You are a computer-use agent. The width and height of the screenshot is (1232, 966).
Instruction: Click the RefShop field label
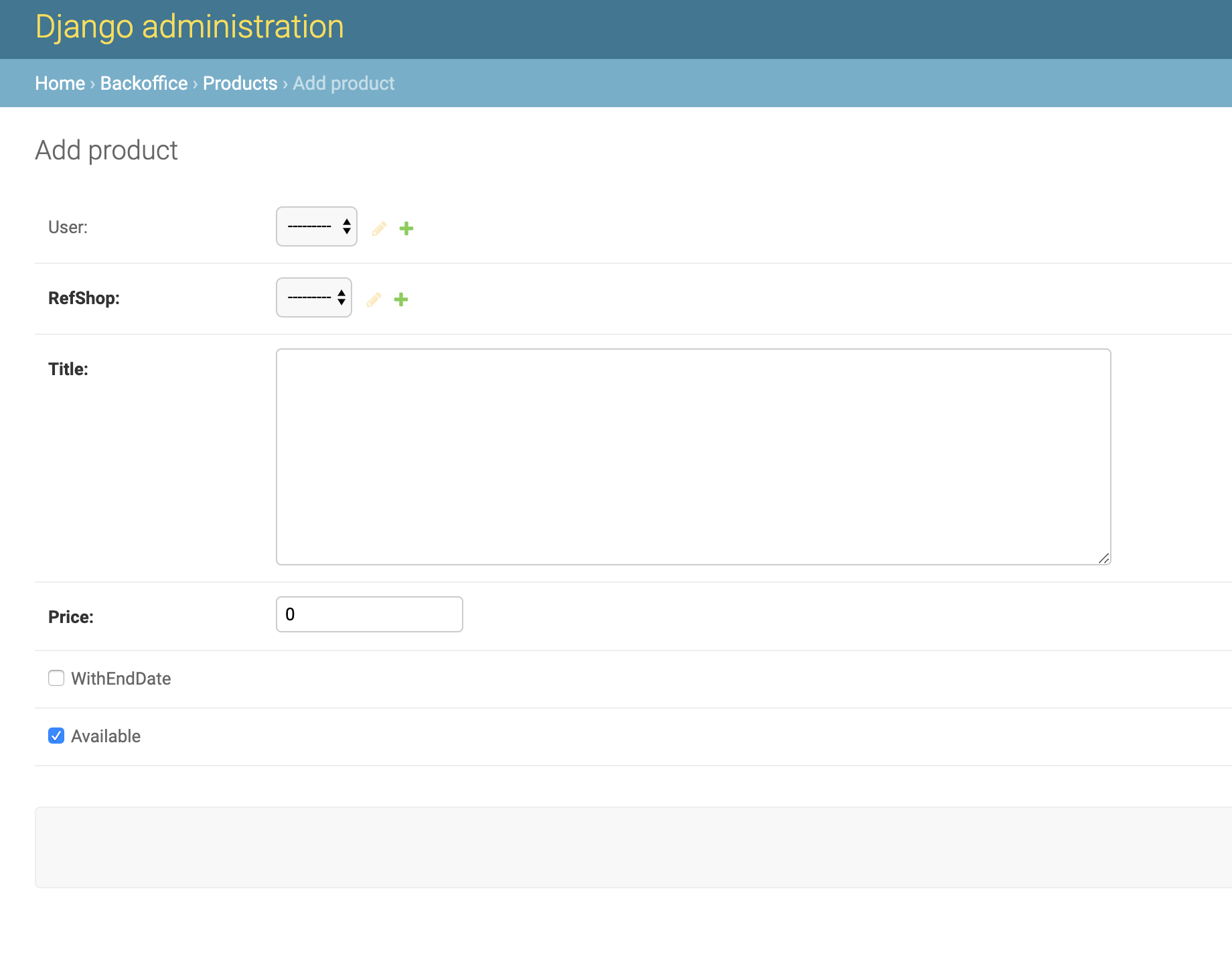83,297
